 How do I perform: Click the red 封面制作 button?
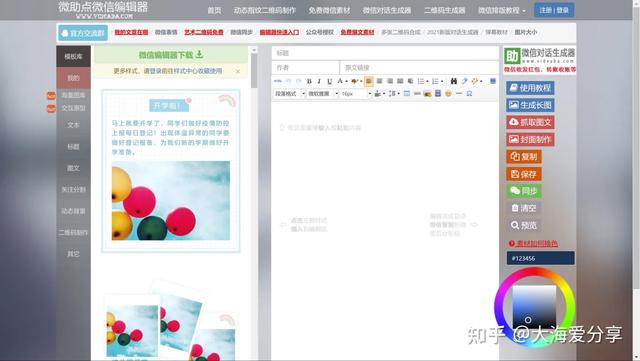coord(530,139)
